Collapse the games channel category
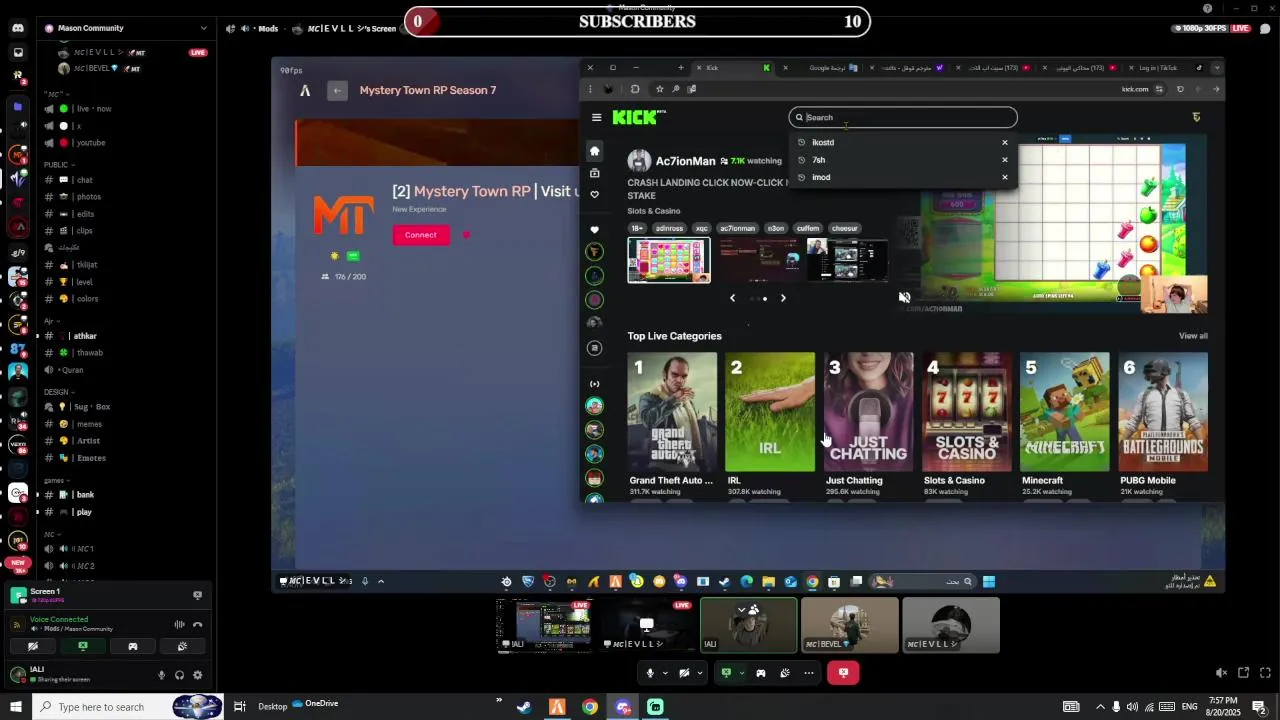Viewport: 1280px width, 720px height. [57, 480]
